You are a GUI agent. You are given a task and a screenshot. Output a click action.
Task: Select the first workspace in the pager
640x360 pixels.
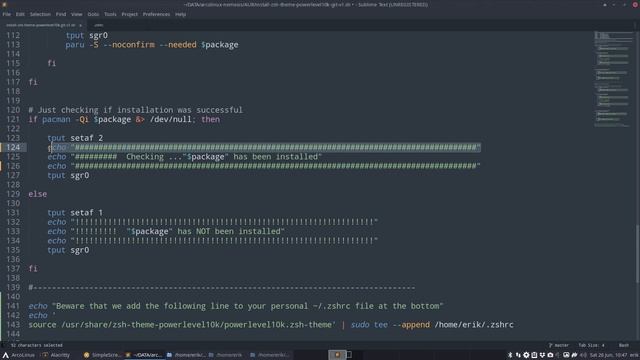click(x=337, y=355)
